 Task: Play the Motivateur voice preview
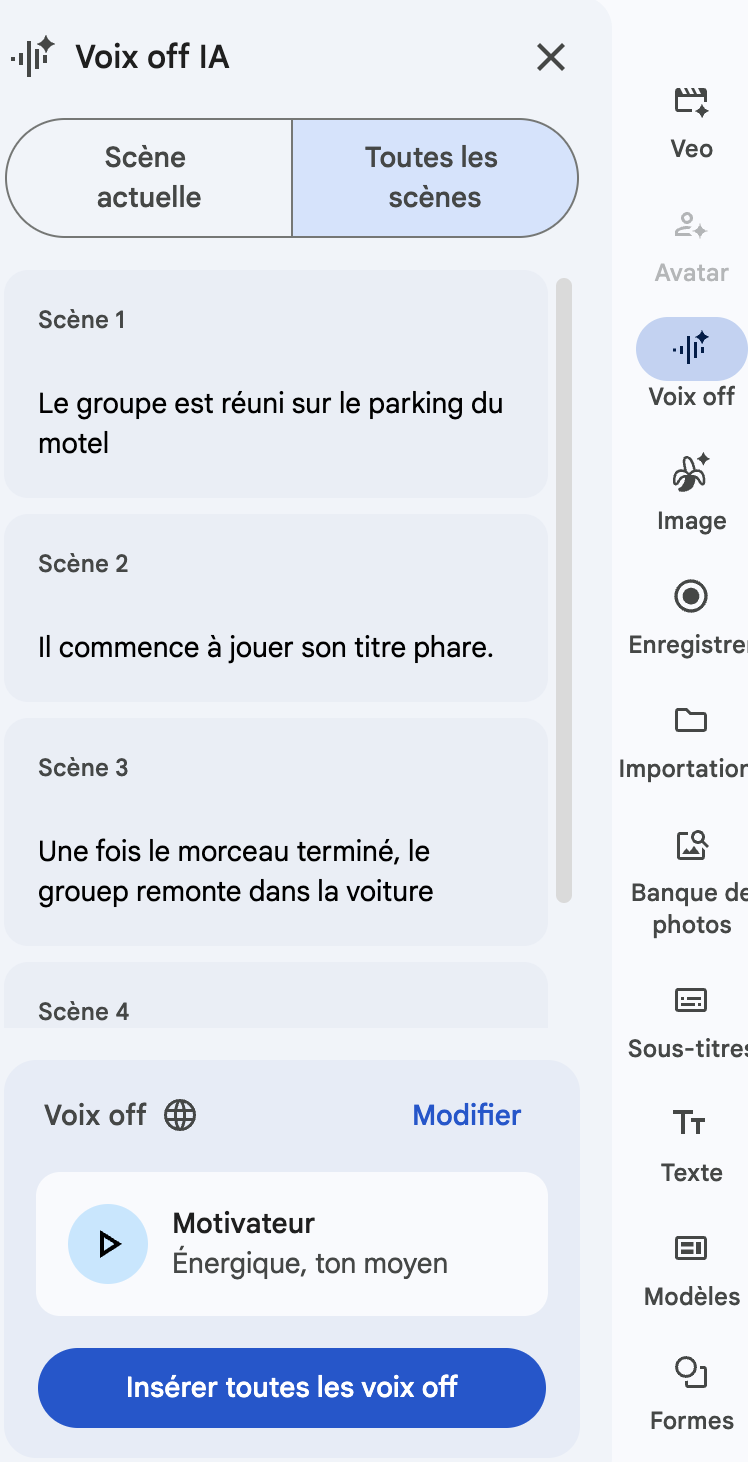[x=108, y=1244]
